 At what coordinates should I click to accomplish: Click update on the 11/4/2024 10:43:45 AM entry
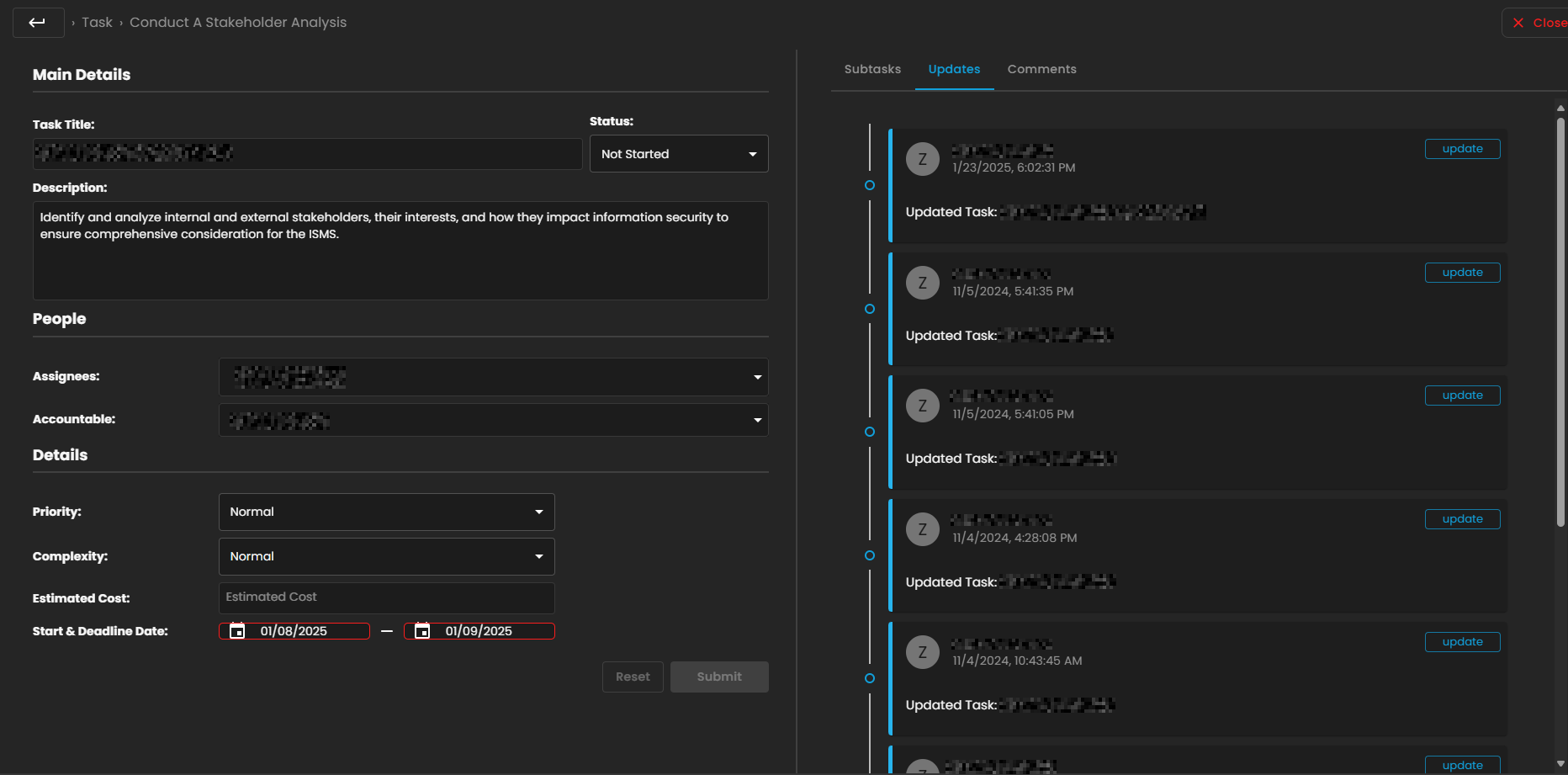coord(1462,642)
